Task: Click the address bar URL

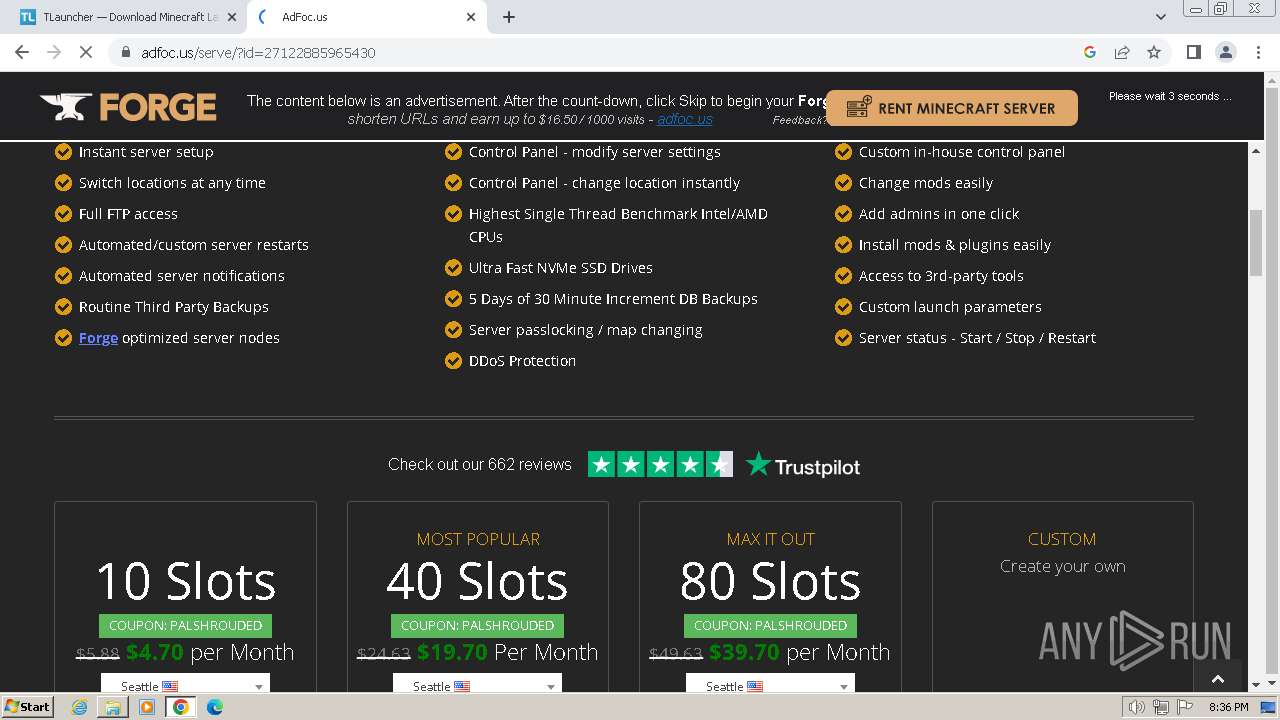Action: (258, 53)
